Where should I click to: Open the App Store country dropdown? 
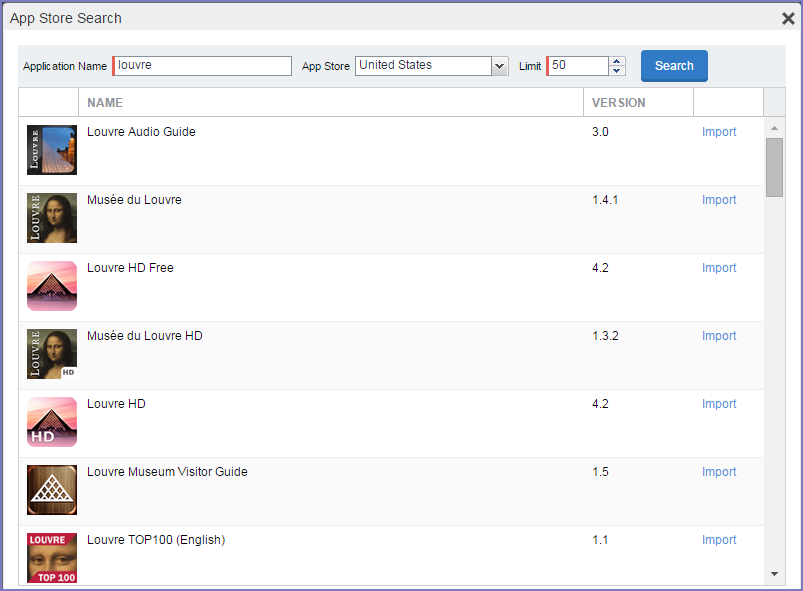tap(499, 66)
